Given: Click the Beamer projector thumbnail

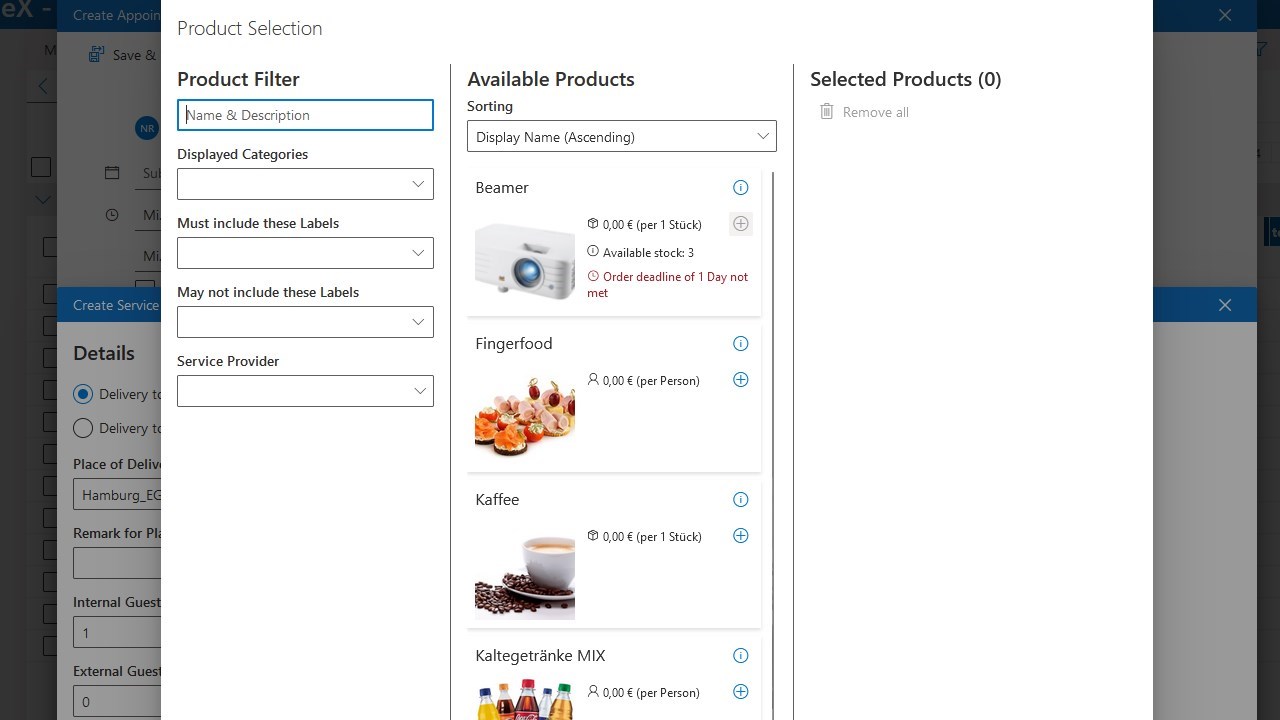Looking at the screenshot, I should click(x=525, y=262).
